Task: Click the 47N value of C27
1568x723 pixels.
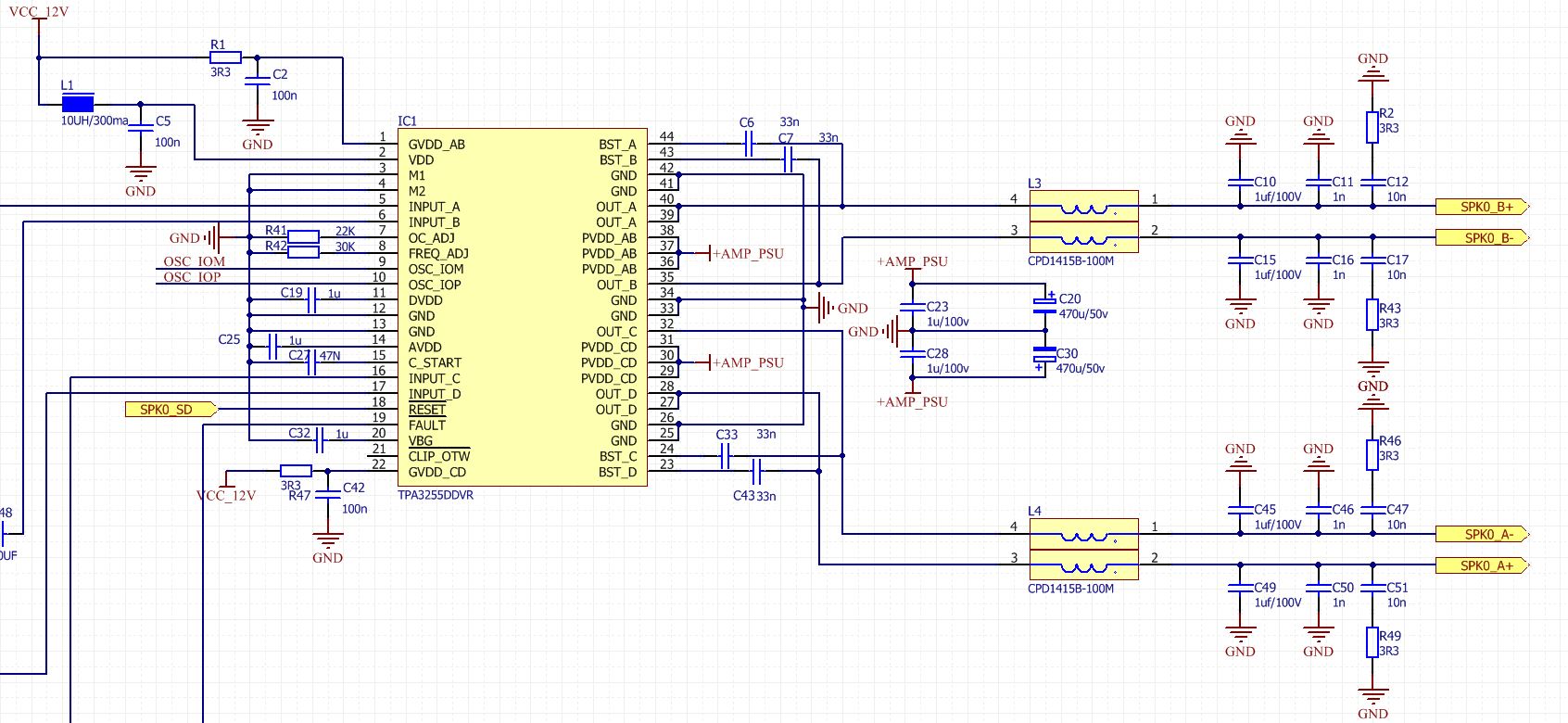Action: (x=330, y=356)
